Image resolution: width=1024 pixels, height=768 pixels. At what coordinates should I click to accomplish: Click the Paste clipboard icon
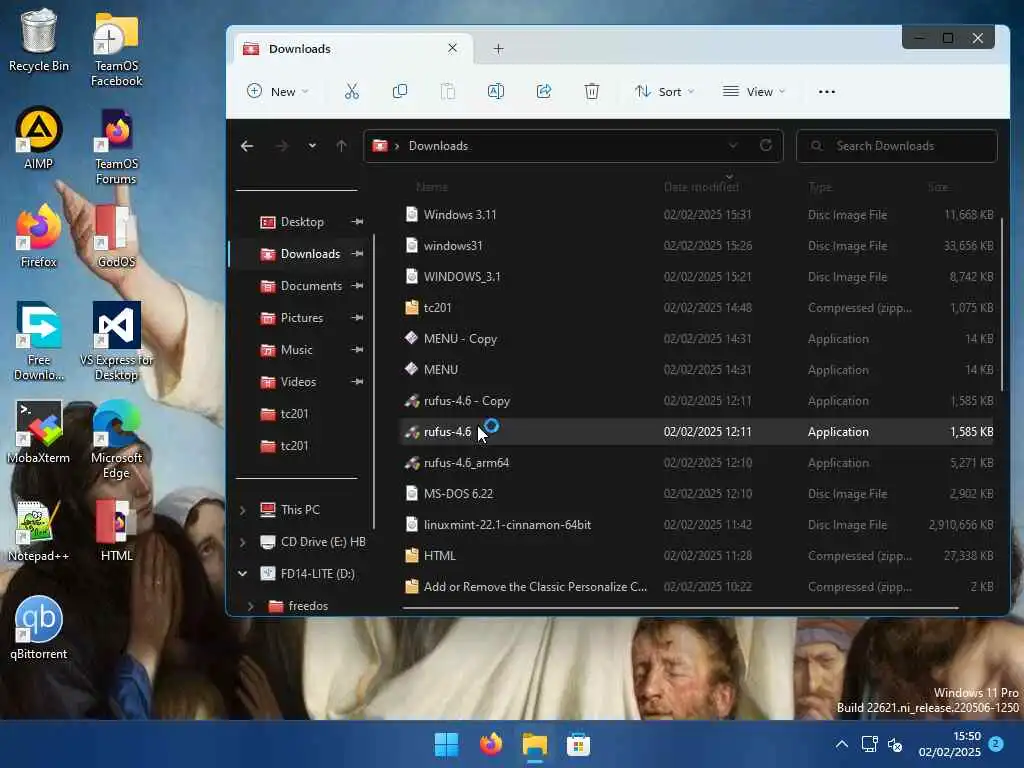pos(448,91)
